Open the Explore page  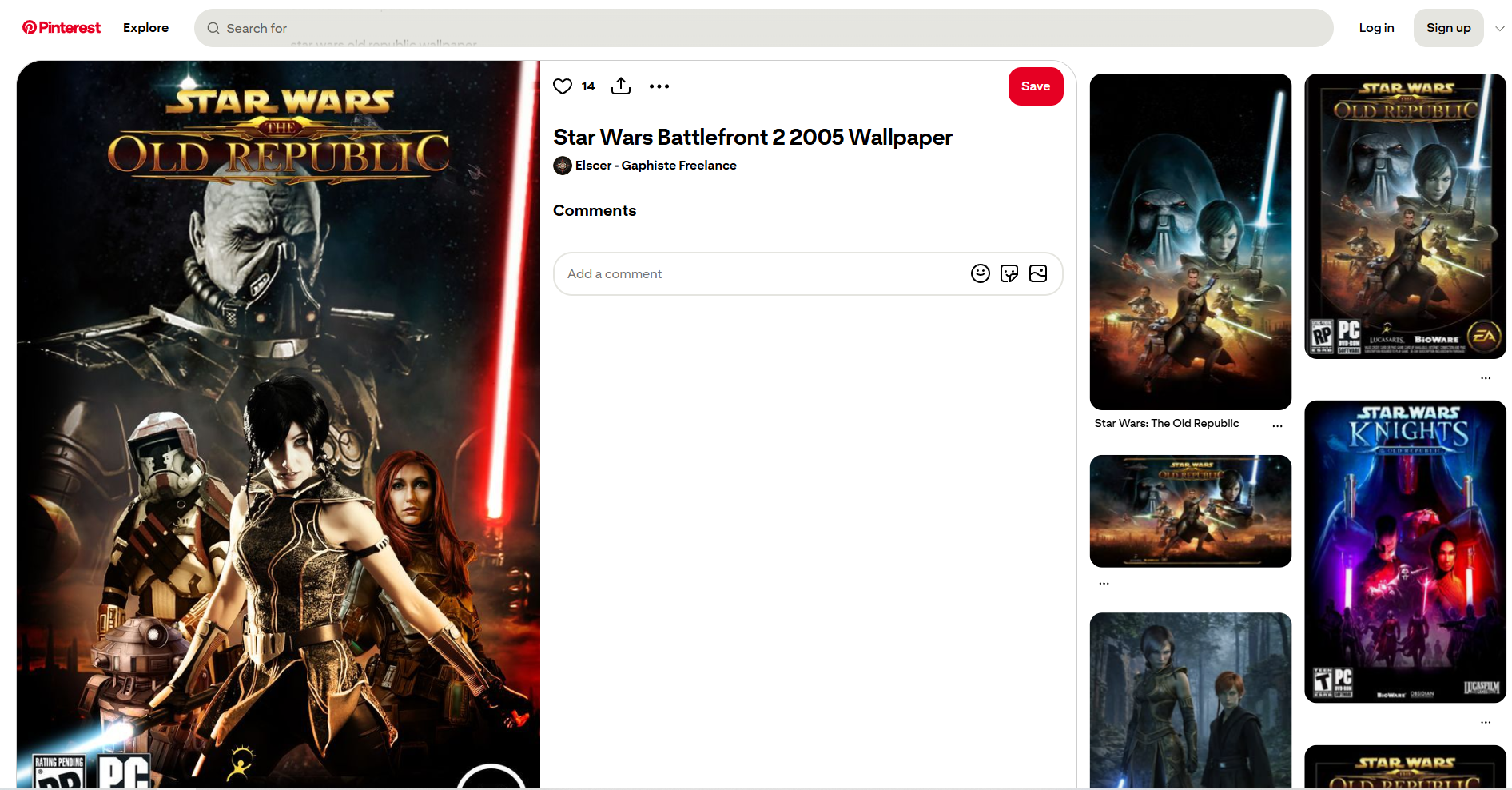click(145, 28)
